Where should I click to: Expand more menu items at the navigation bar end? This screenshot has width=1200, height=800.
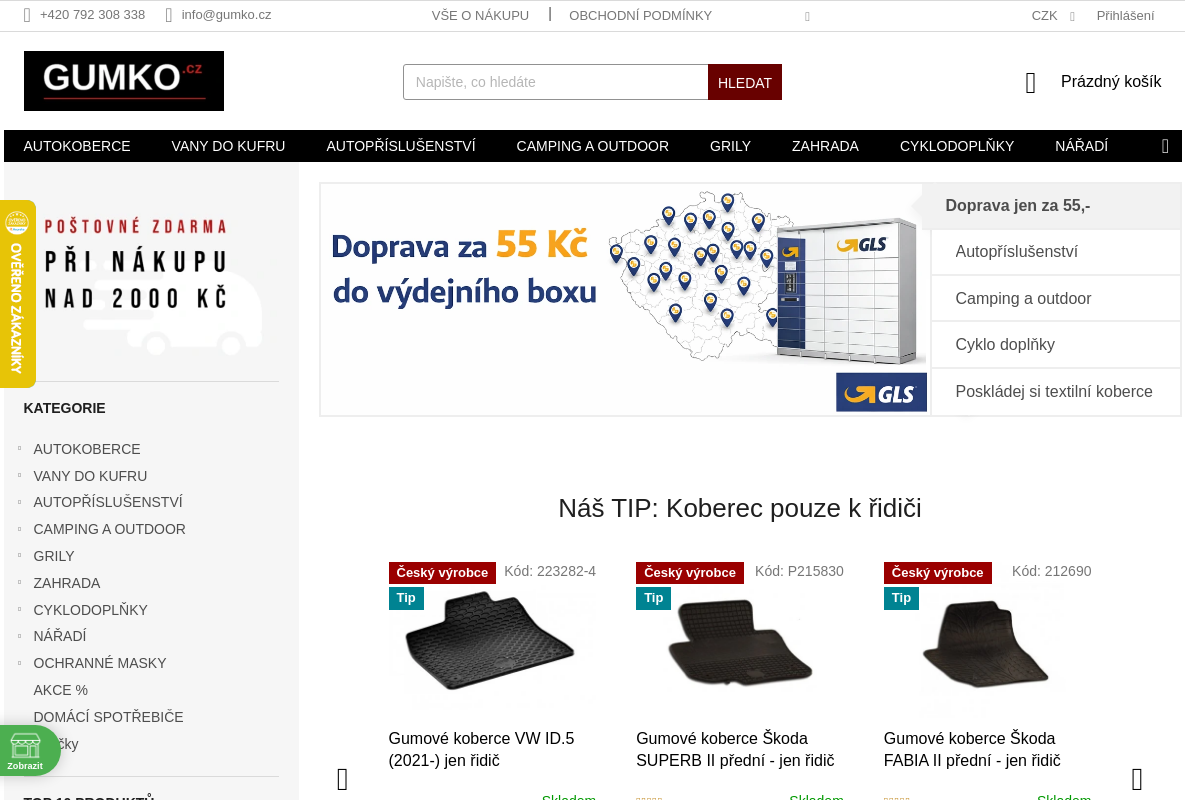[1165, 146]
